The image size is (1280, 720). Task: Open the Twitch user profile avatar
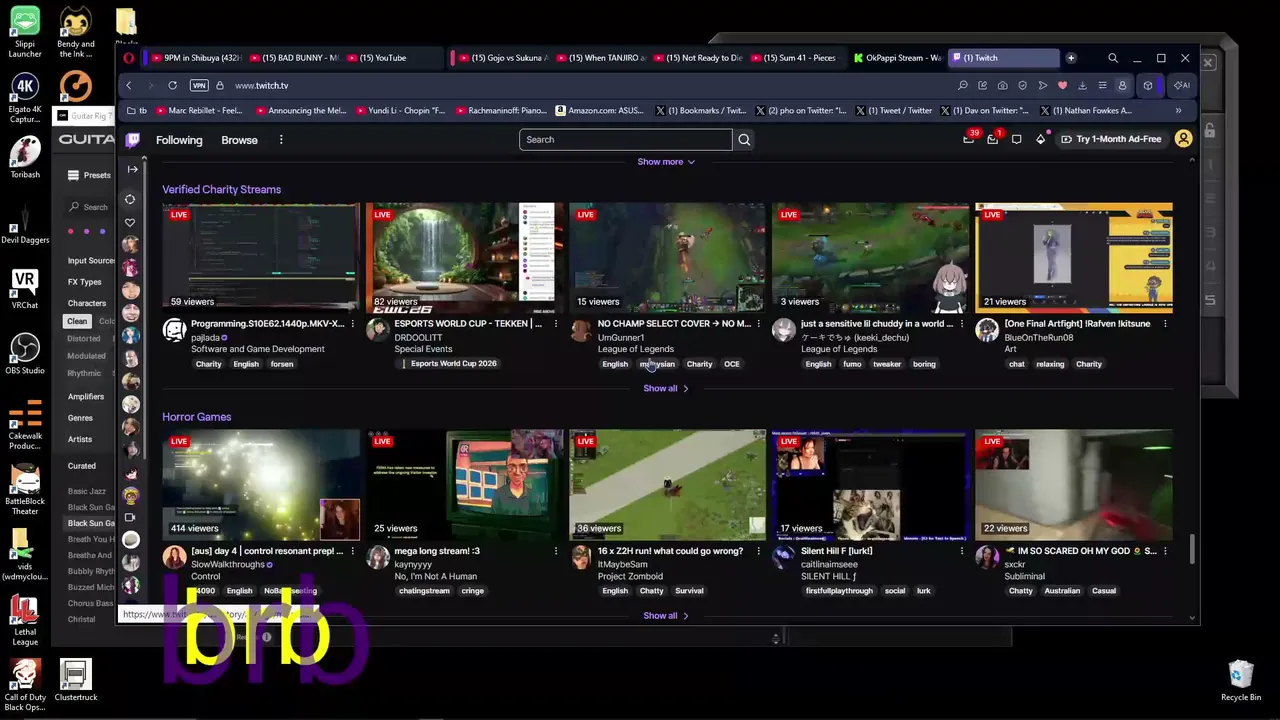(x=1183, y=139)
